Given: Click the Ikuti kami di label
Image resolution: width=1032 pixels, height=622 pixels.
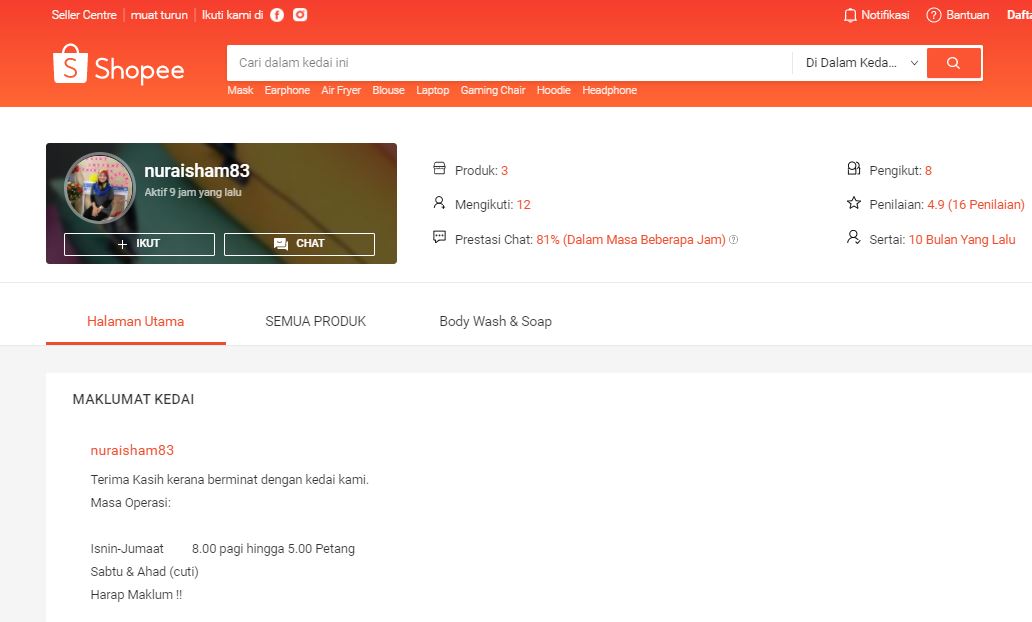Looking at the screenshot, I should [232, 14].
